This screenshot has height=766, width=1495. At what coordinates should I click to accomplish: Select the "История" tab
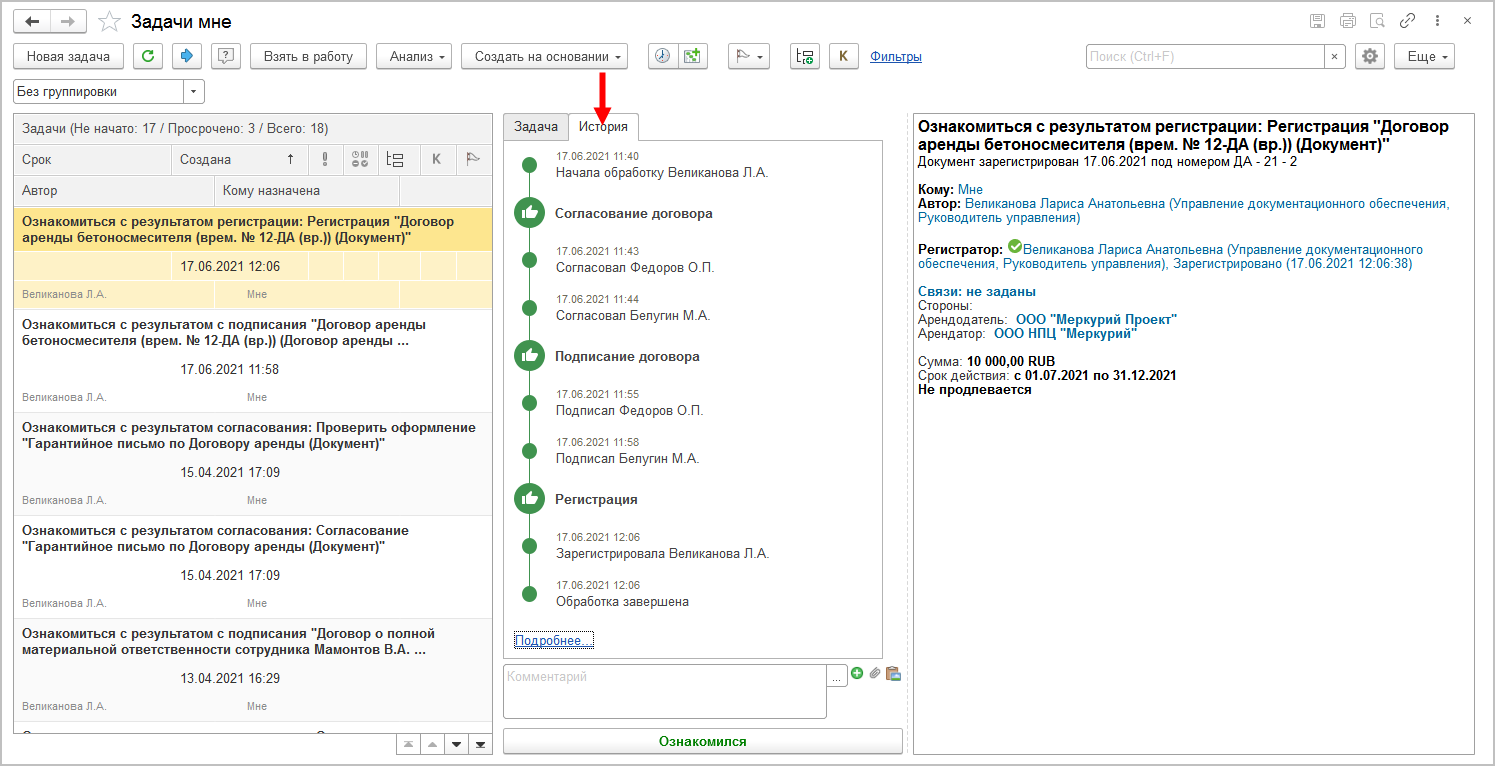(x=604, y=127)
